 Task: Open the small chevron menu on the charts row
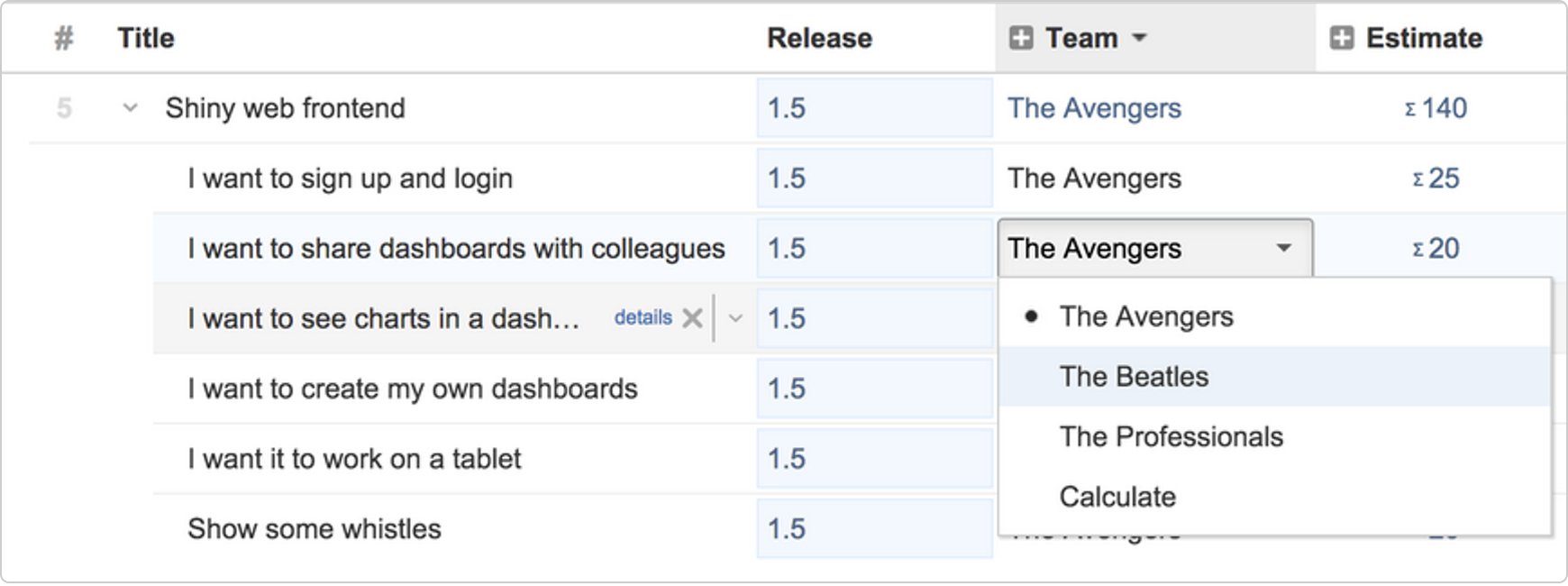735,318
